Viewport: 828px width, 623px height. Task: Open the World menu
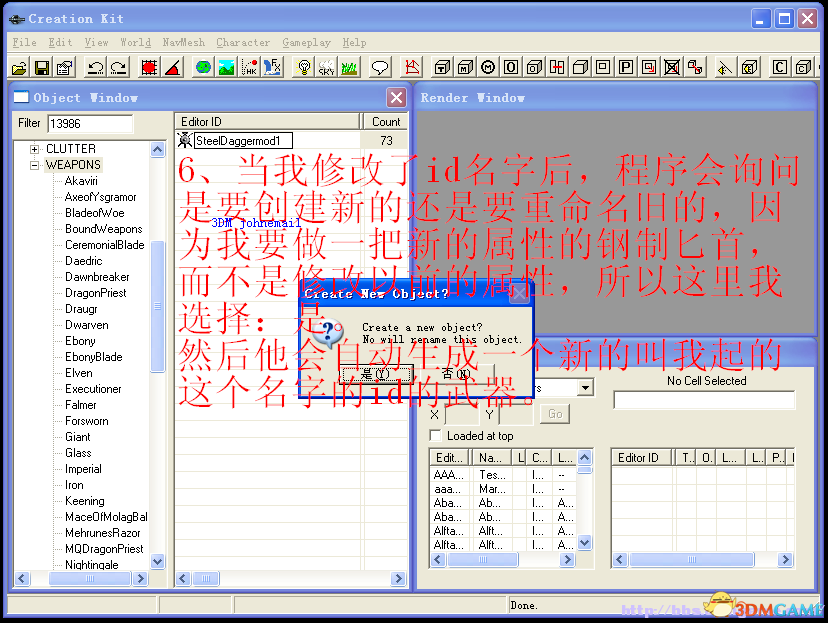pos(135,42)
